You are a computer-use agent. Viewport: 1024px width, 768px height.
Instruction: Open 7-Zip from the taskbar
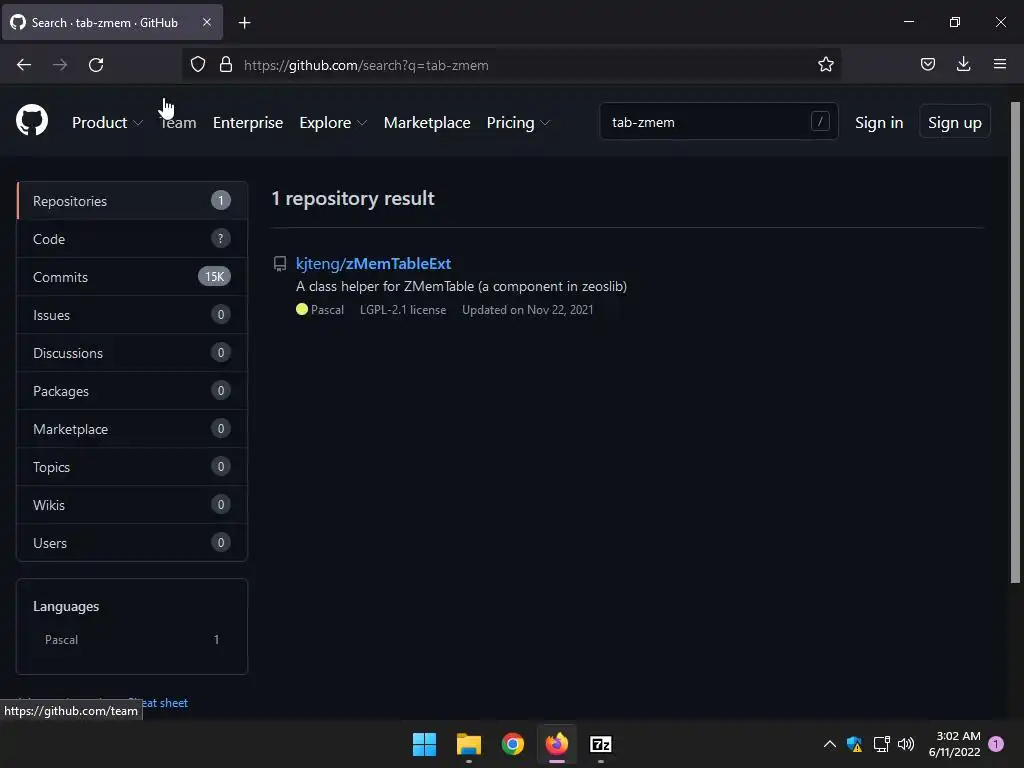601,744
